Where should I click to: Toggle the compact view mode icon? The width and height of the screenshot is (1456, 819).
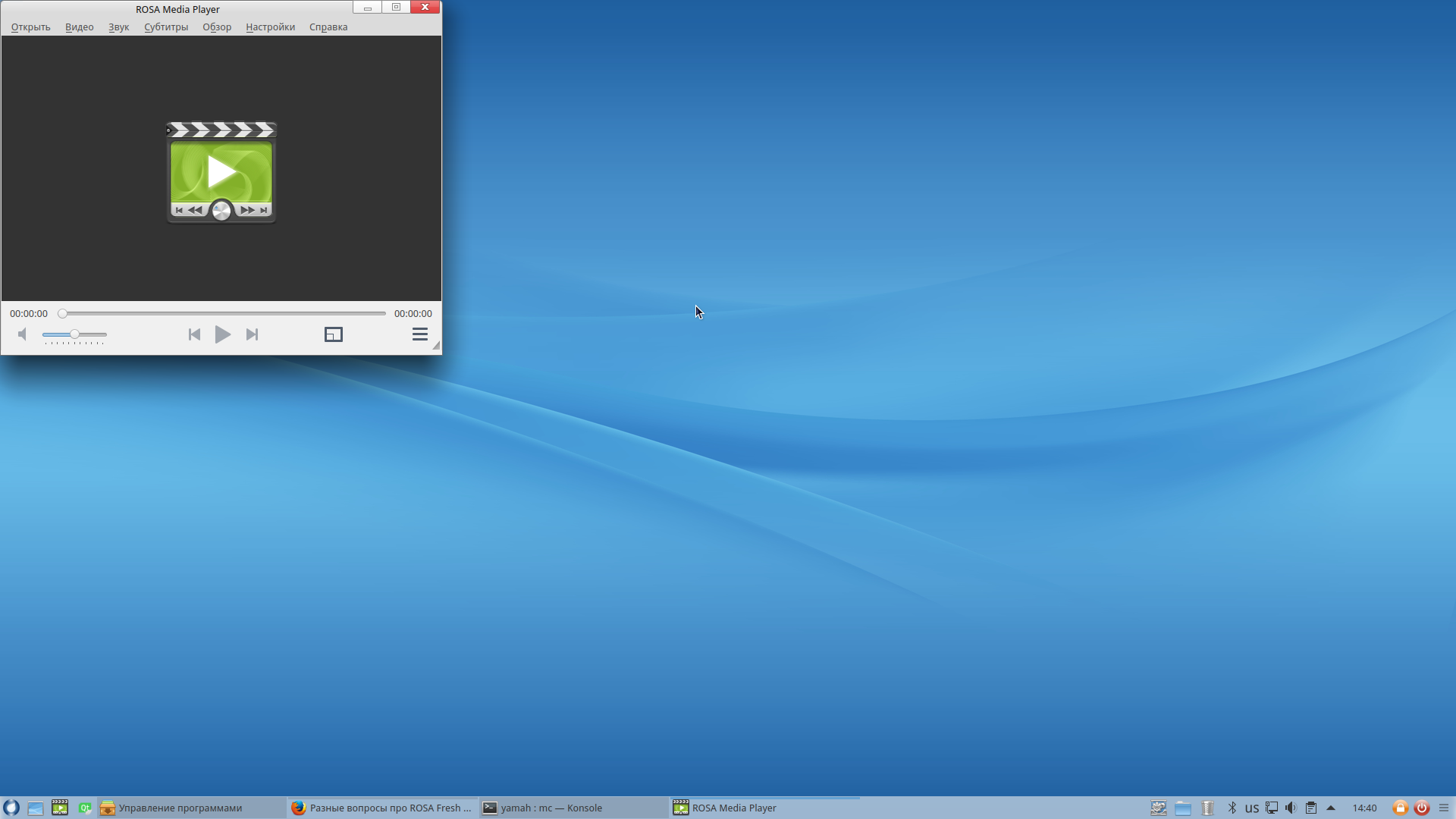(x=334, y=334)
